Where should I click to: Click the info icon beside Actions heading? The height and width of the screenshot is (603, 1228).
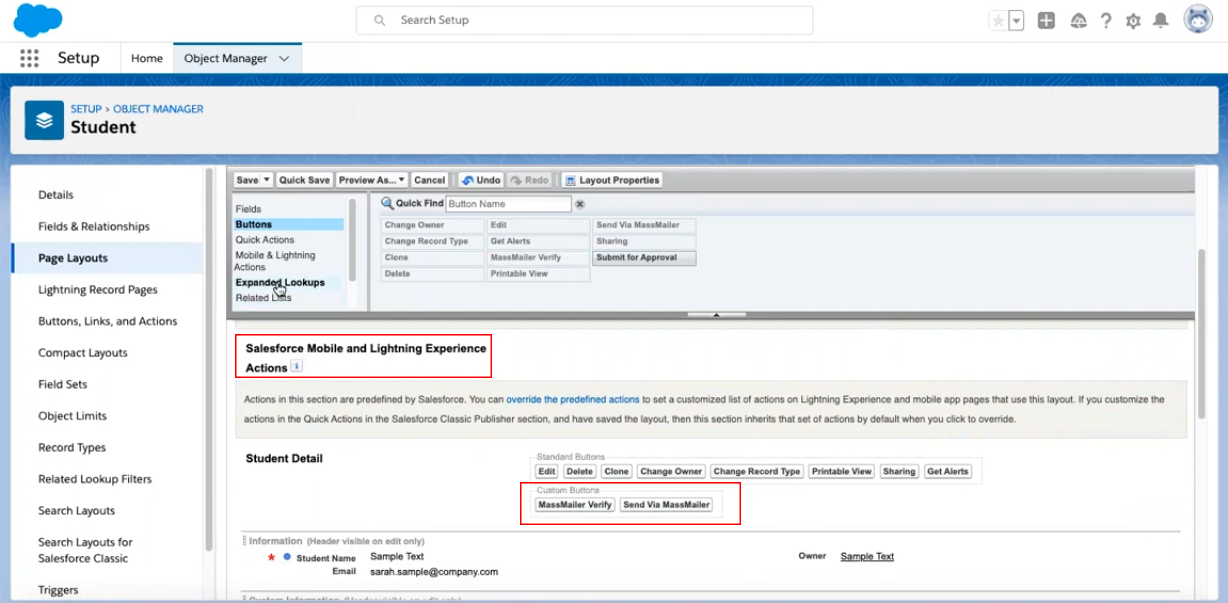click(x=297, y=368)
